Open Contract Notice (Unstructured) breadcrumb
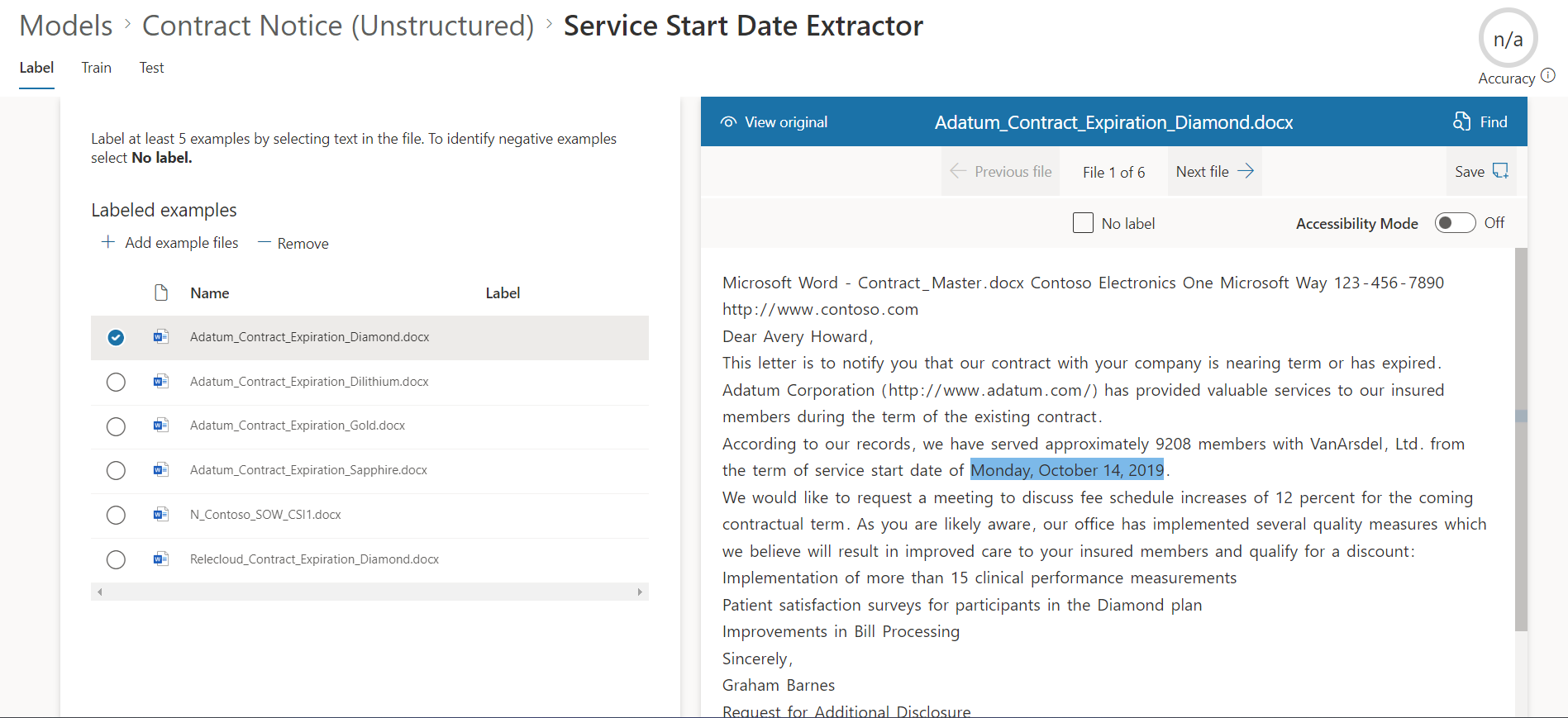Screen dimensions: 1568x718 click(338, 26)
